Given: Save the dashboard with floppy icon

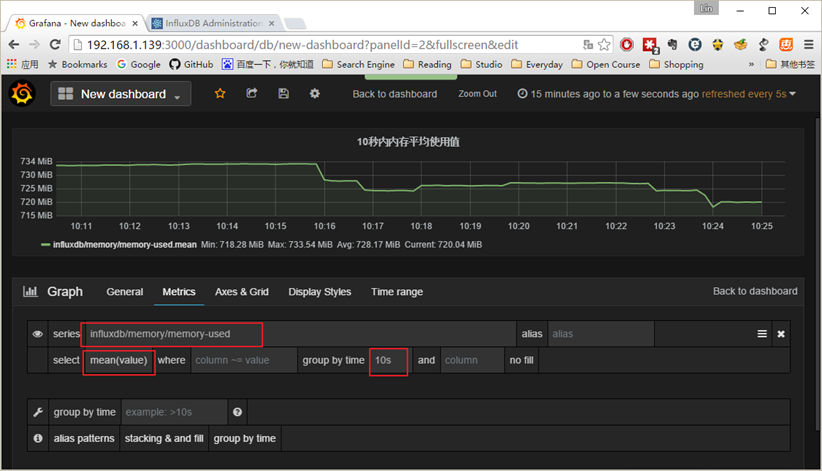Looking at the screenshot, I should 283,93.
